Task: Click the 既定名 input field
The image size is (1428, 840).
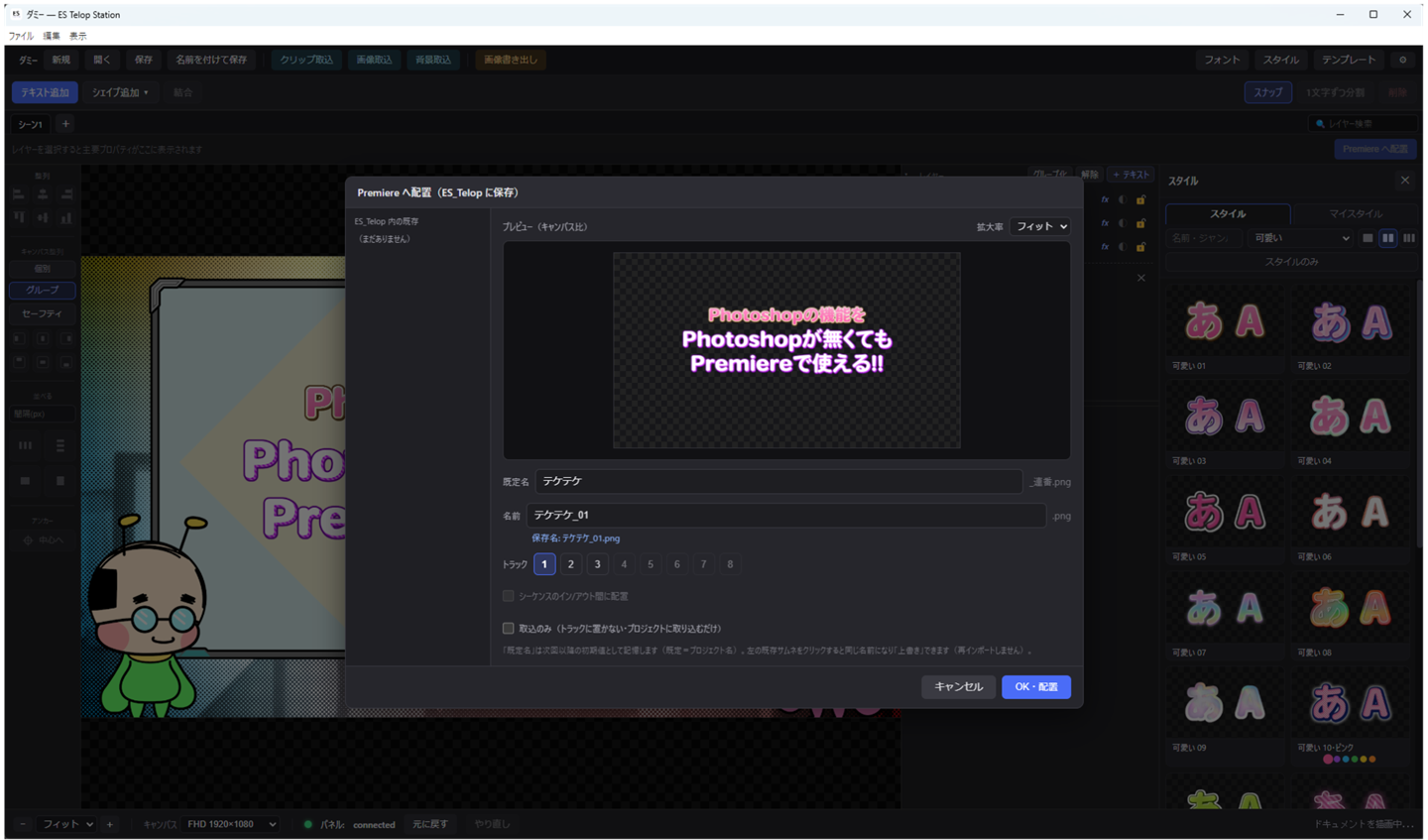Action: coord(778,481)
